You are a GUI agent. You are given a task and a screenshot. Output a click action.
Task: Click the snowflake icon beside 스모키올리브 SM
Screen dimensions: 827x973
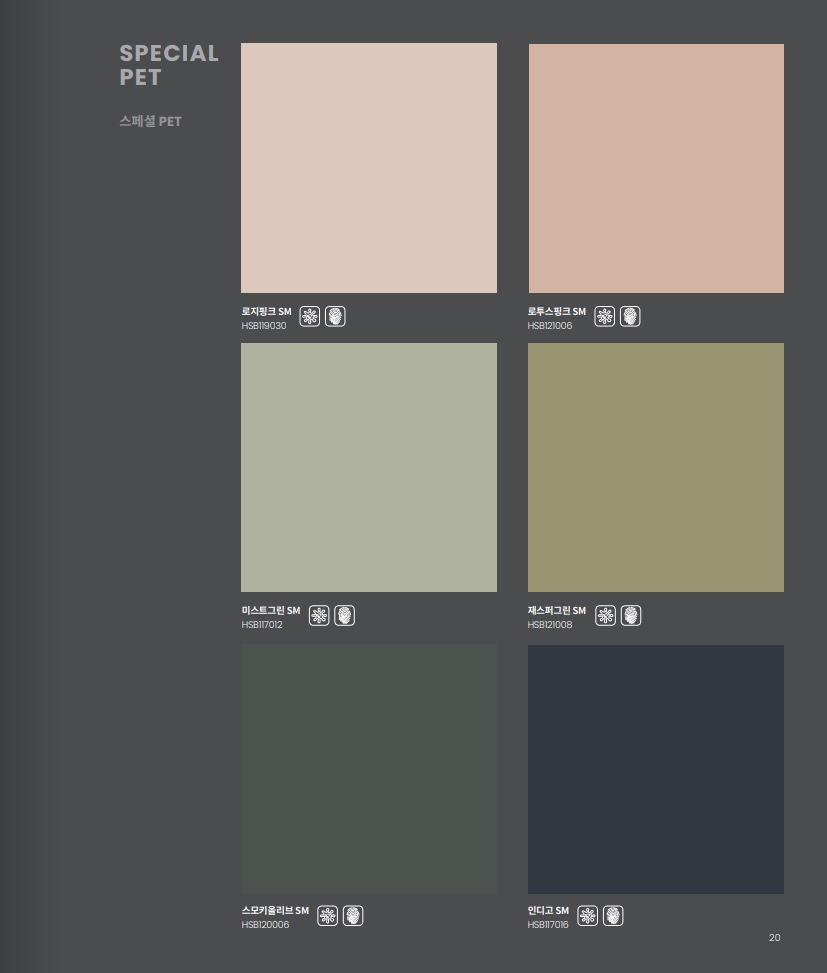(328, 915)
